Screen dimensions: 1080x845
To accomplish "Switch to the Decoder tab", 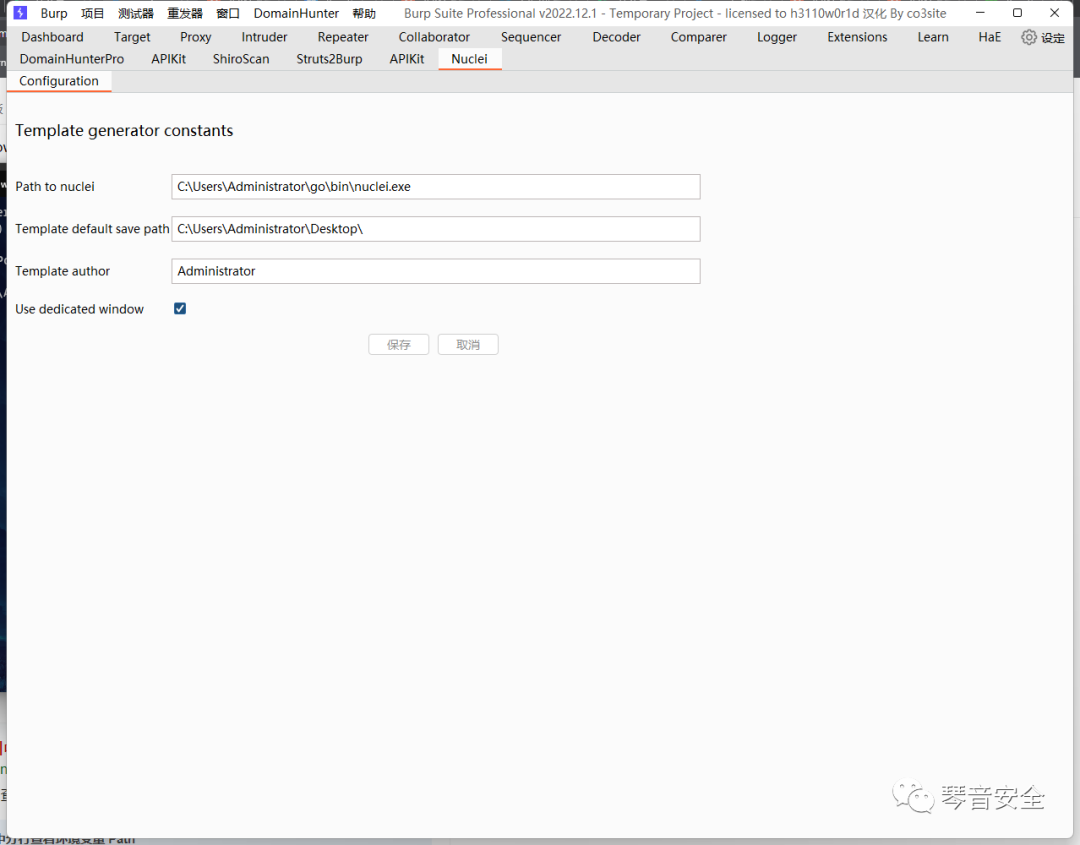I will pyautogui.click(x=616, y=37).
